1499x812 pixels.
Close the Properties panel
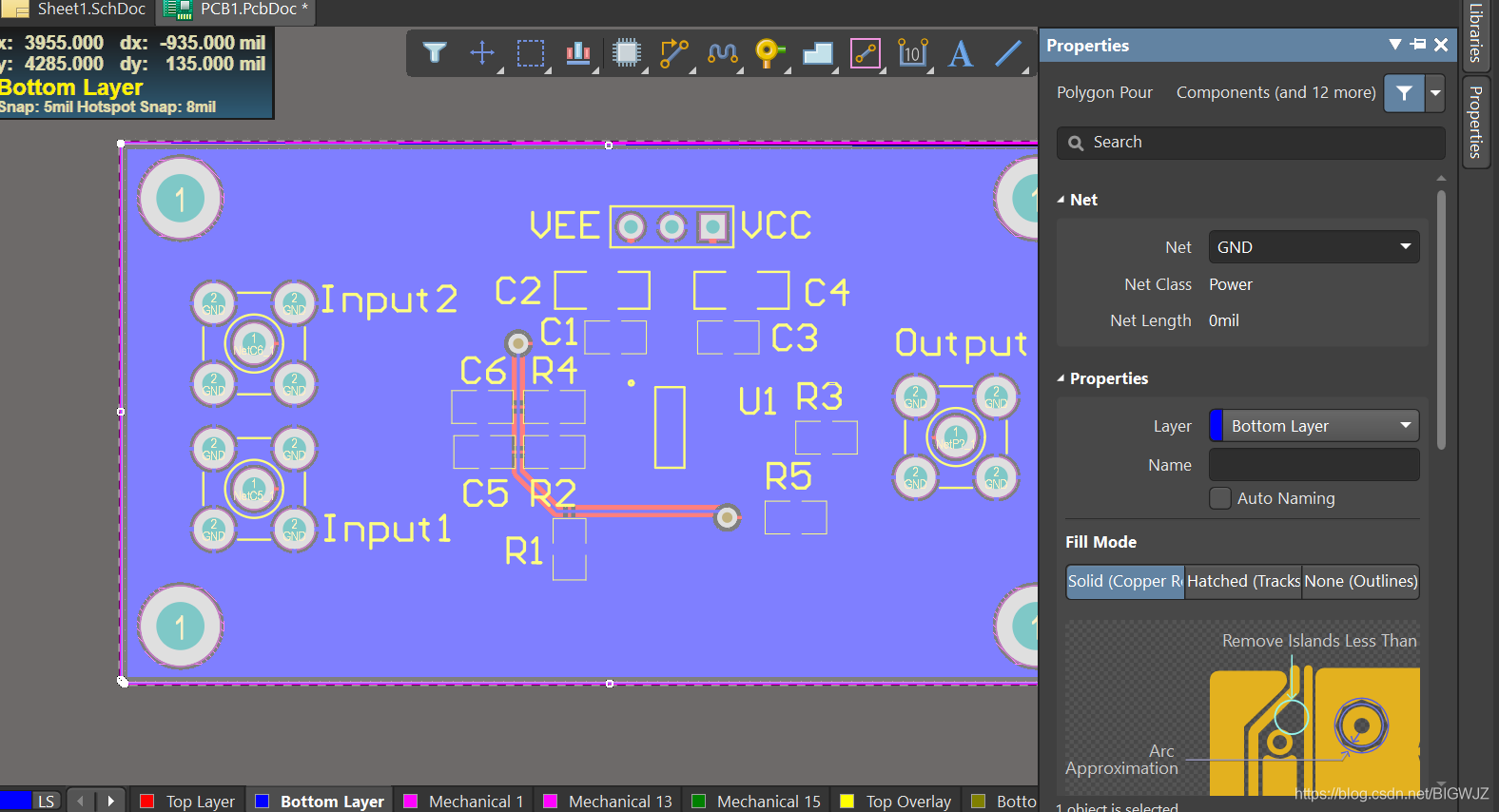click(x=1441, y=45)
